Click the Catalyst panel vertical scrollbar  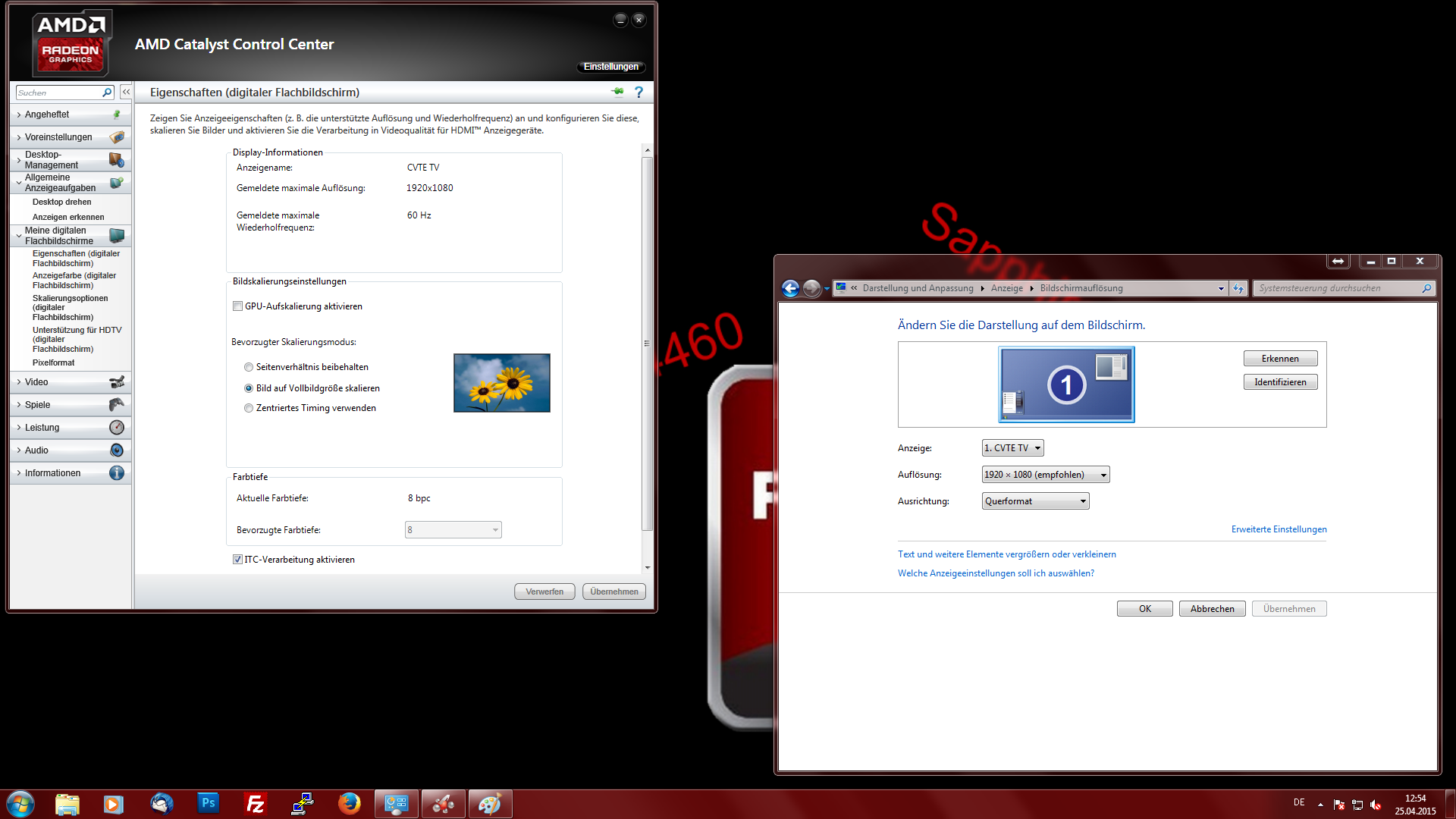pyautogui.click(x=647, y=344)
